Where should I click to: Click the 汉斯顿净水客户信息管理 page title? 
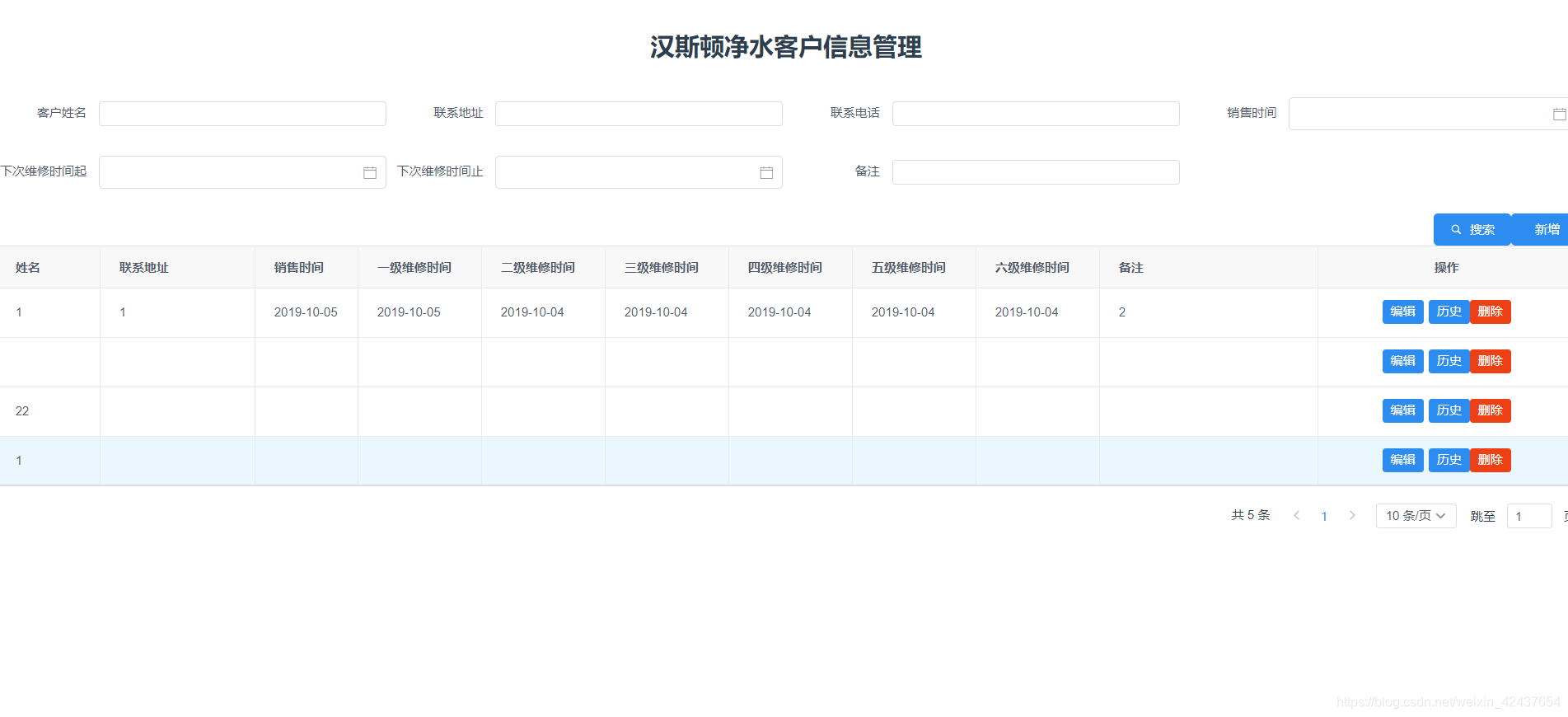click(786, 47)
